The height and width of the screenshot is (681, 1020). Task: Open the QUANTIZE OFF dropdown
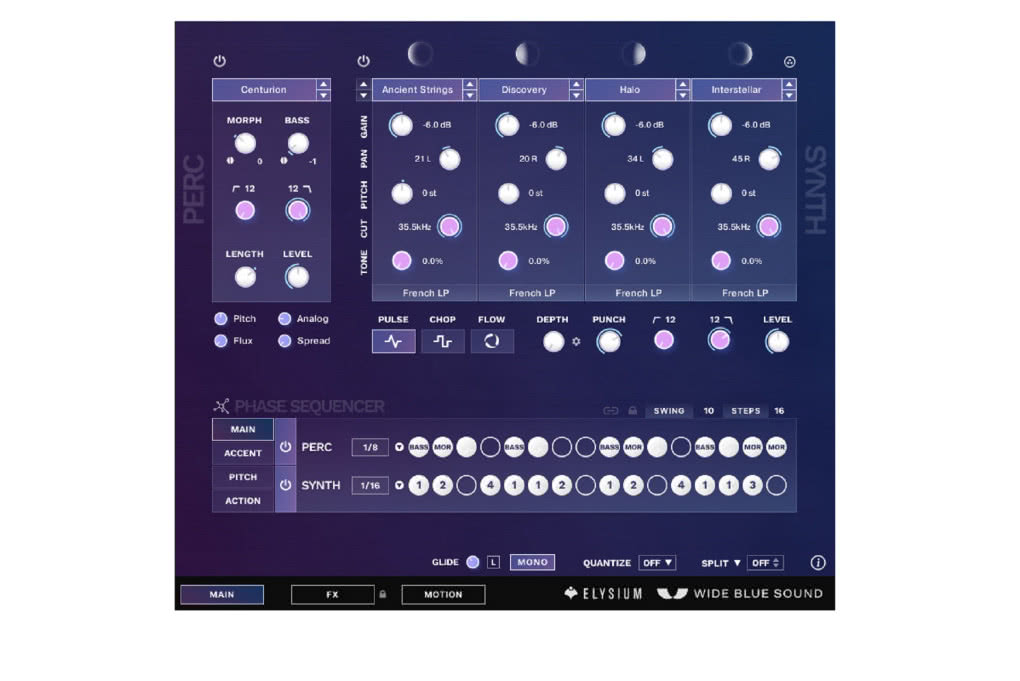[658, 563]
